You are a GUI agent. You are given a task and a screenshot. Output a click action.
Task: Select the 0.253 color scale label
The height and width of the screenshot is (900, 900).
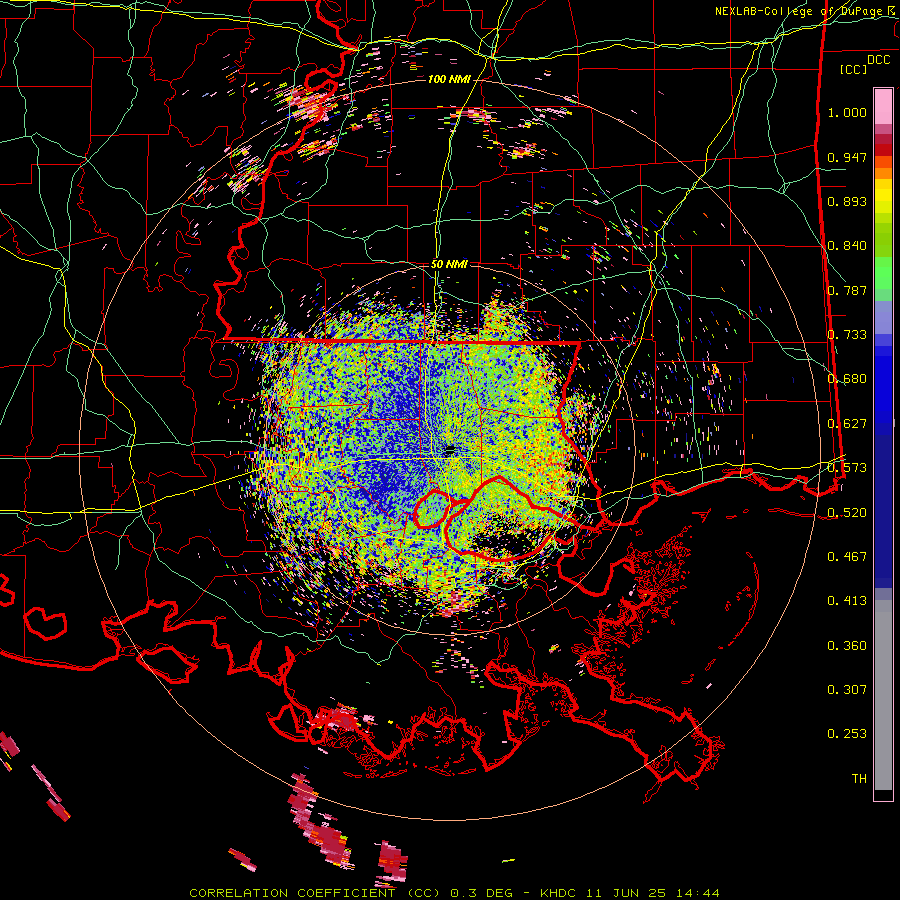point(847,734)
